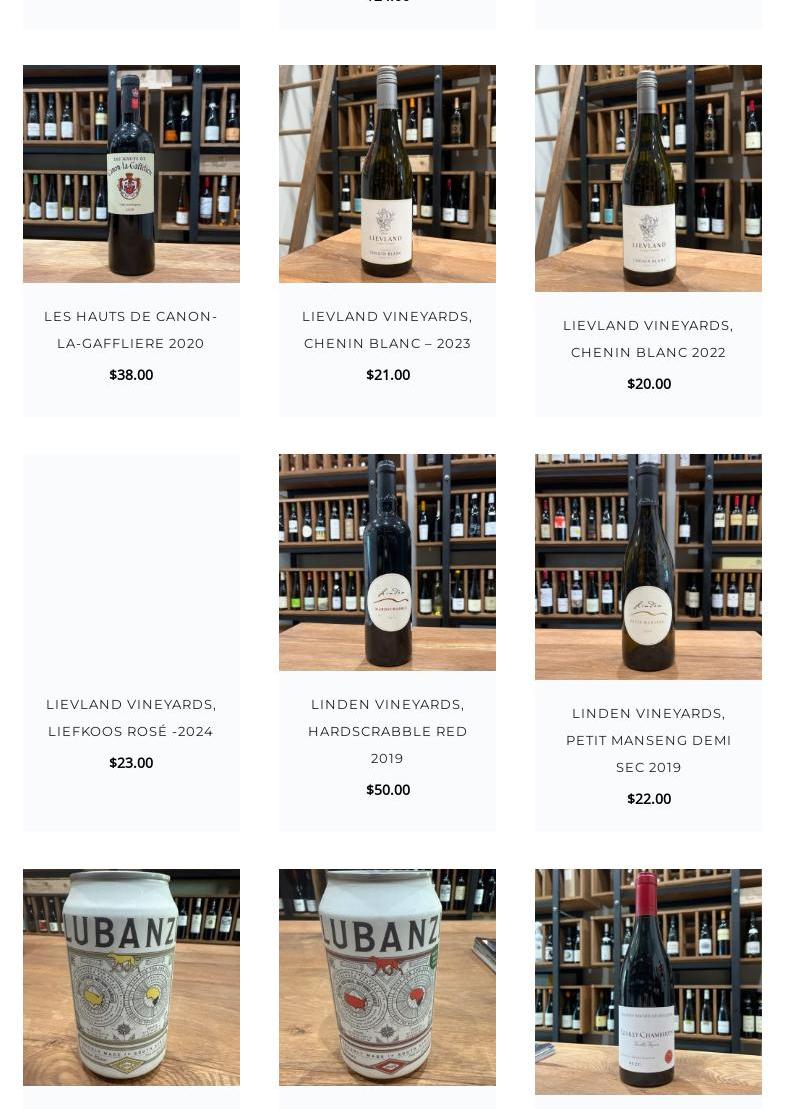Open Linden Hardscrabble Red 2019 bottle photo

[x=387, y=562]
